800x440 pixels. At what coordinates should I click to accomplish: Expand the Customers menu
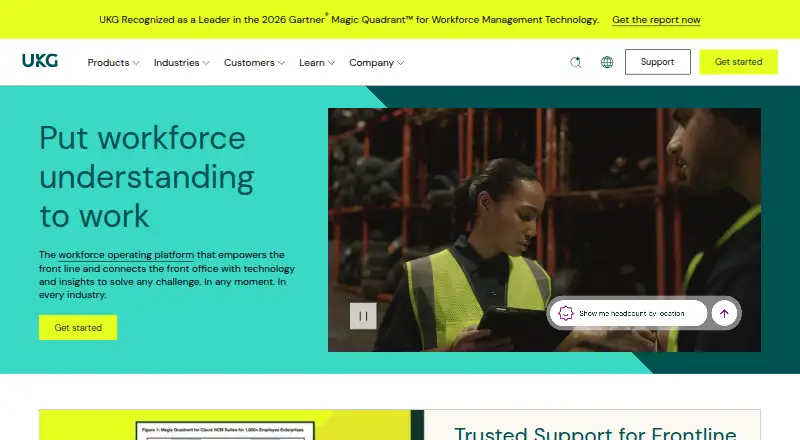click(x=254, y=63)
